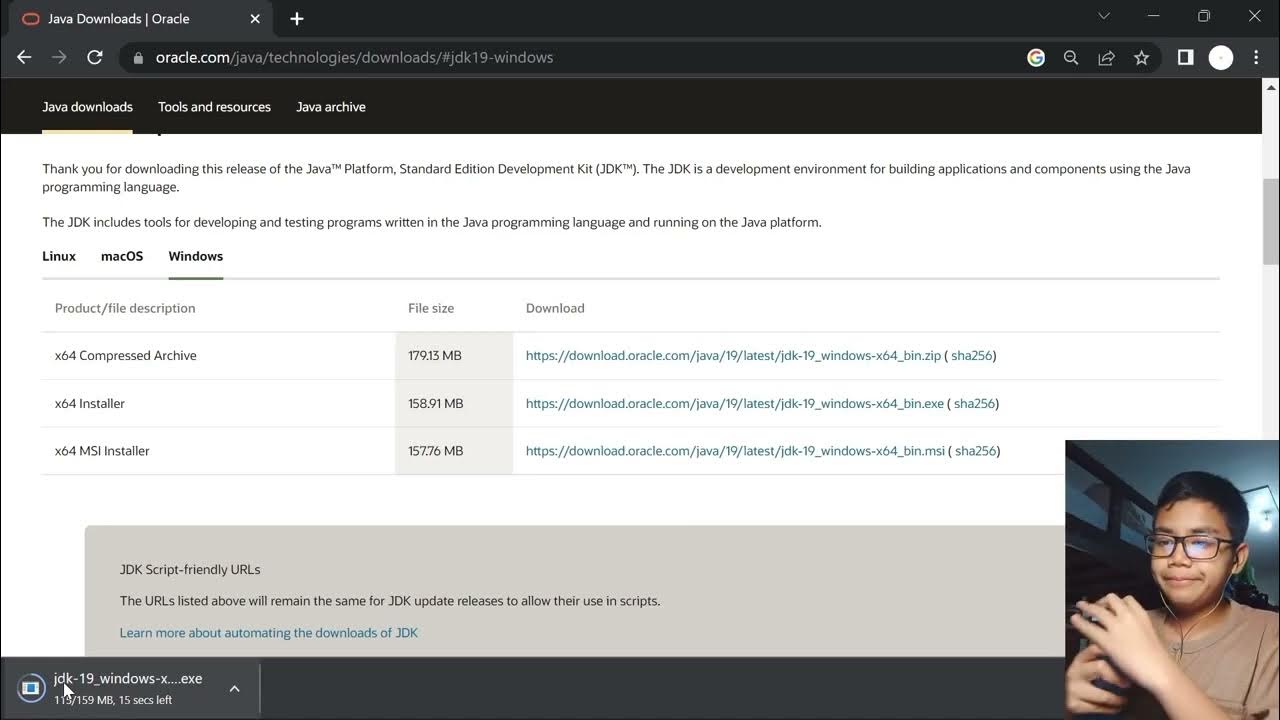Open the Java archive menu item
Viewport: 1280px width, 720px height.
(x=331, y=107)
